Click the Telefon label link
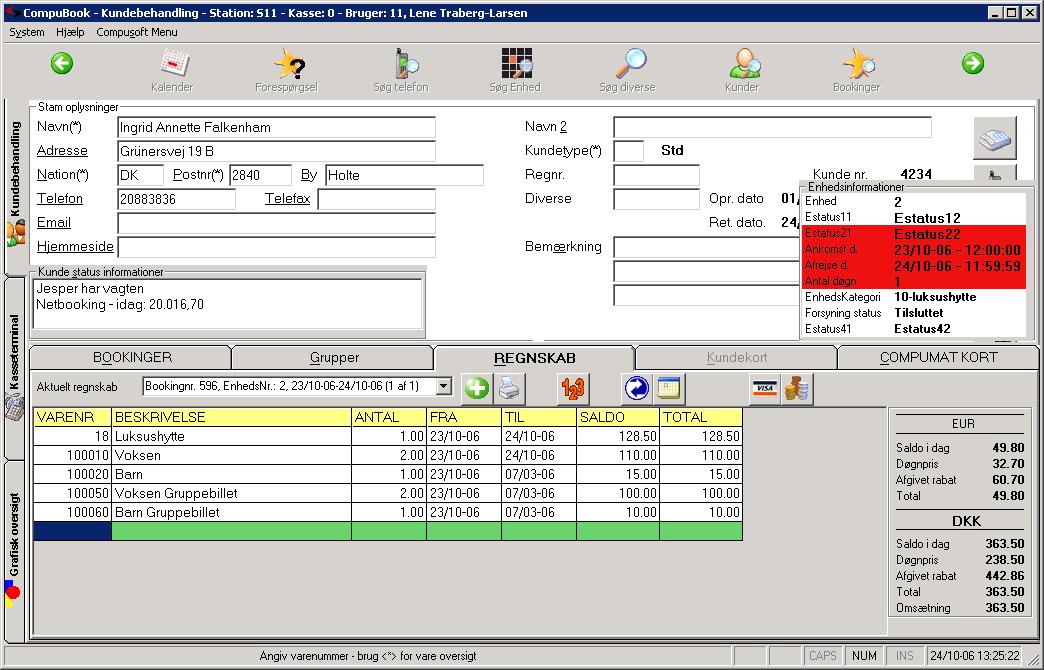 (60, 198)
